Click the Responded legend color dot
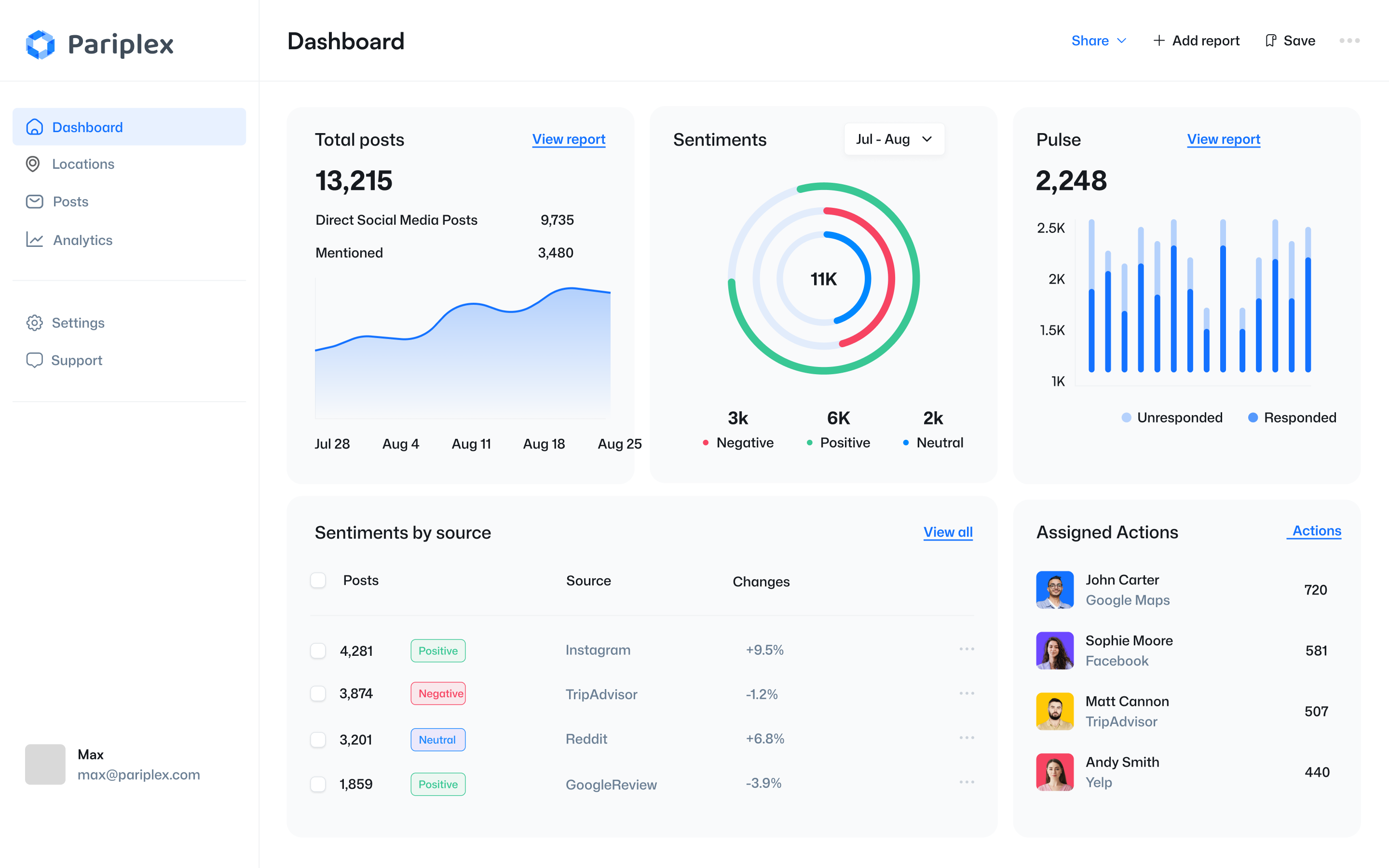Viewport: 1389px width, 868px height. tap(1253, 417)
